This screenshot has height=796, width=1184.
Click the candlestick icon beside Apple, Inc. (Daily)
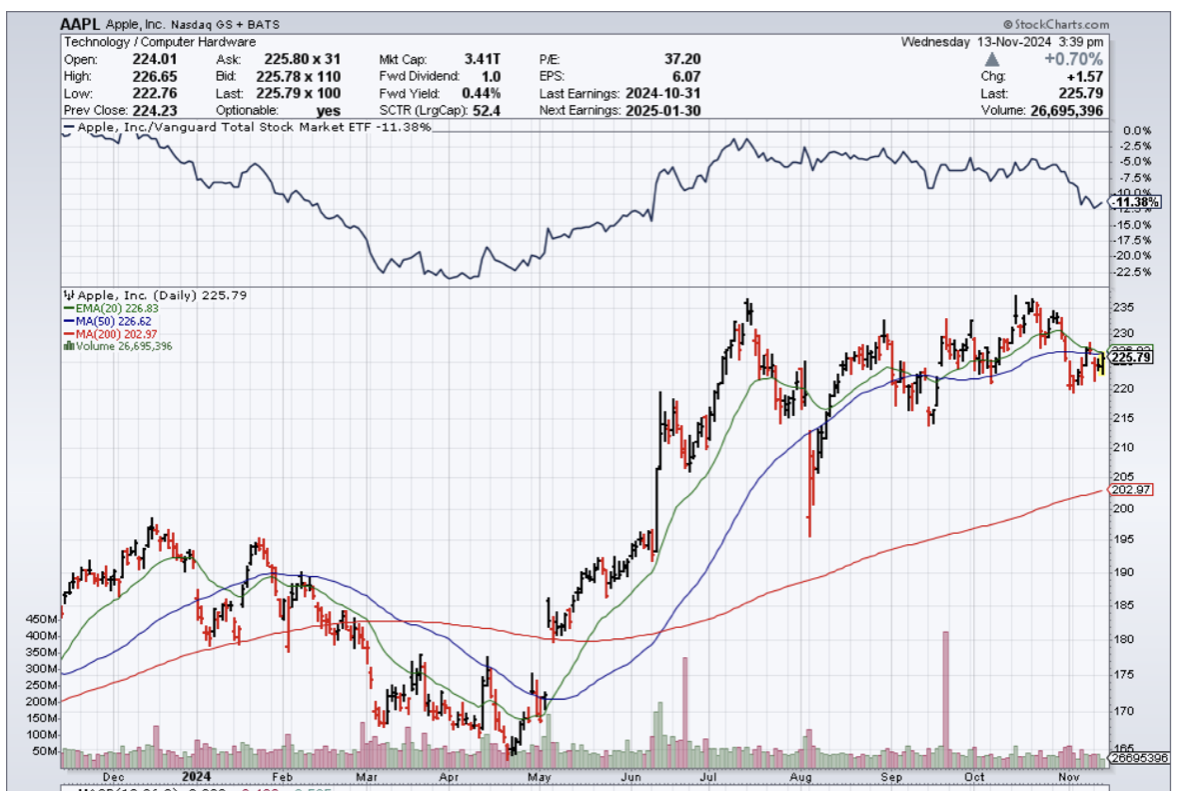tap(67, 296)
